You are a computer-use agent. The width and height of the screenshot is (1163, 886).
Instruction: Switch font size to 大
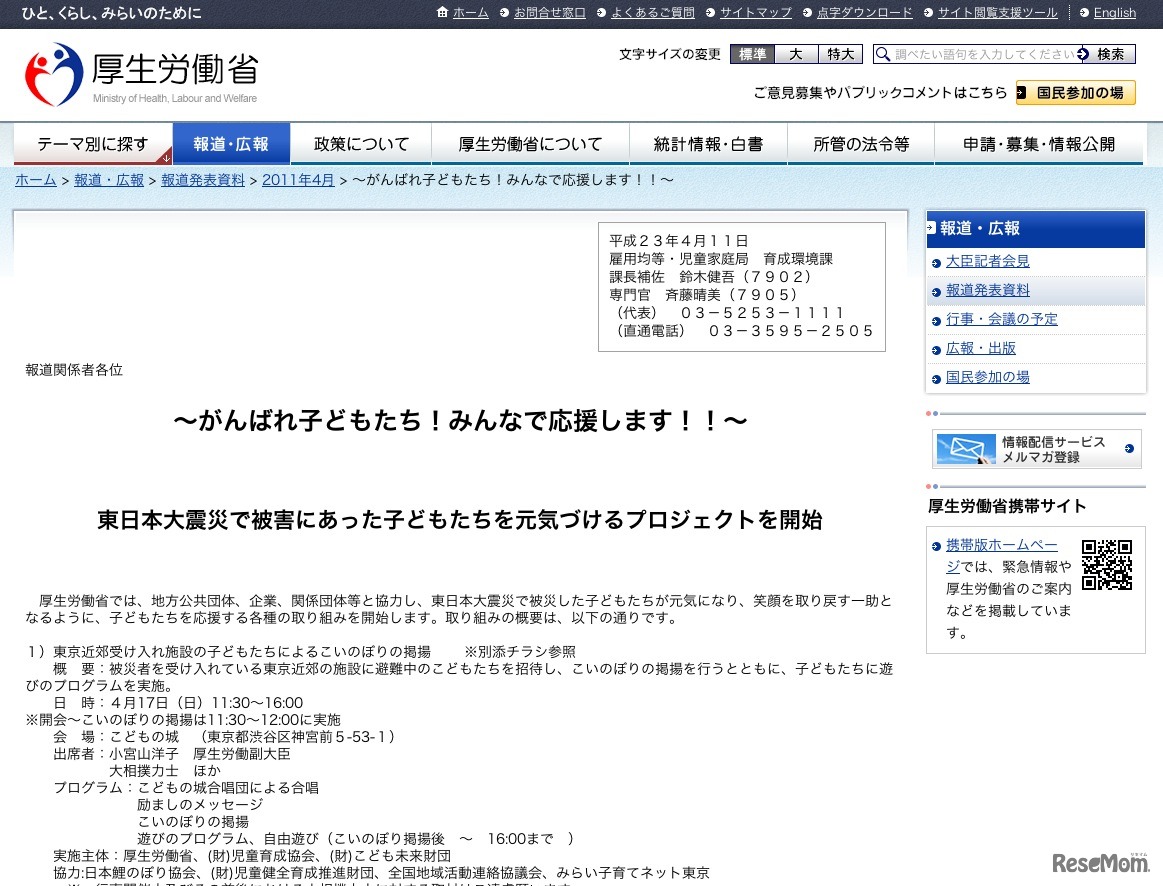click(x=796, y=54)
